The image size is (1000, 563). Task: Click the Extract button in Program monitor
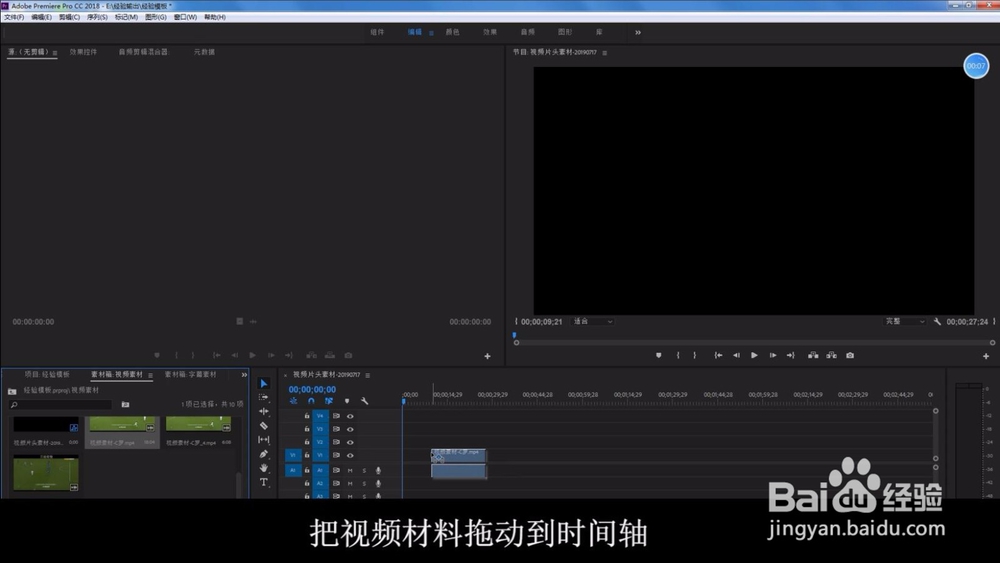click(x=832, y=355)
